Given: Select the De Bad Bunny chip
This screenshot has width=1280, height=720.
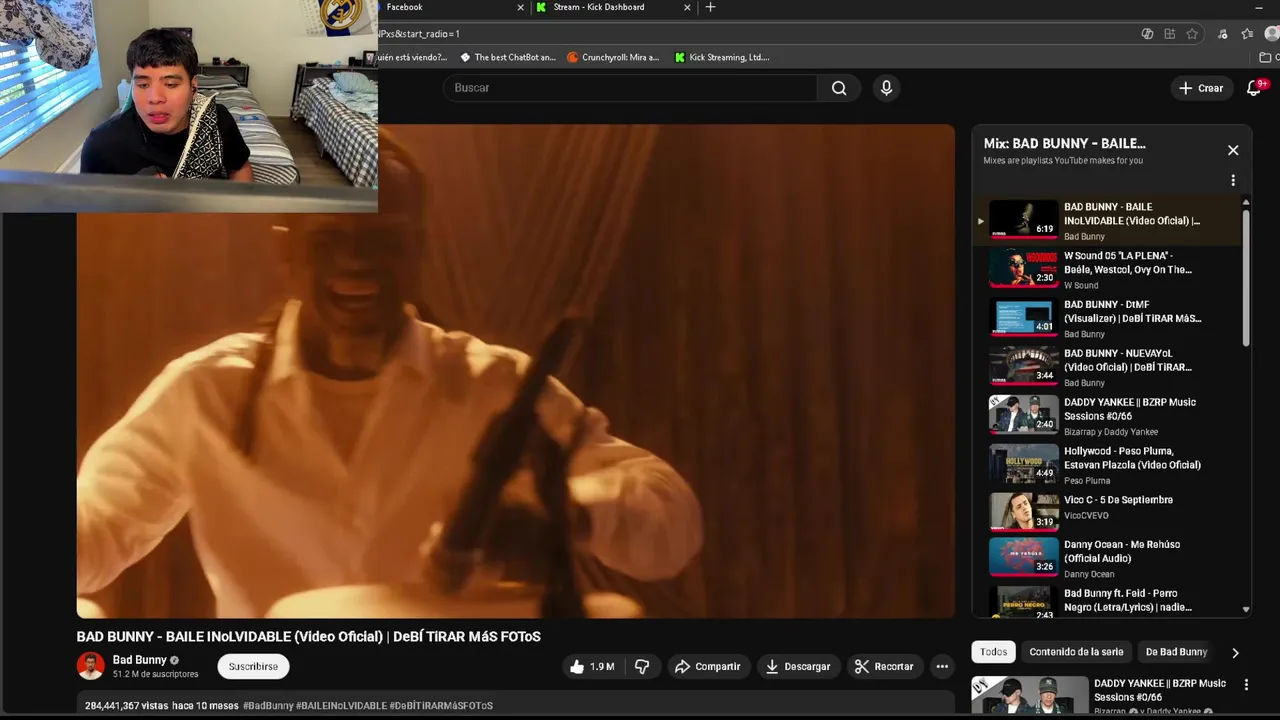Looking at the screenshot, I should tap(1176, 652).
